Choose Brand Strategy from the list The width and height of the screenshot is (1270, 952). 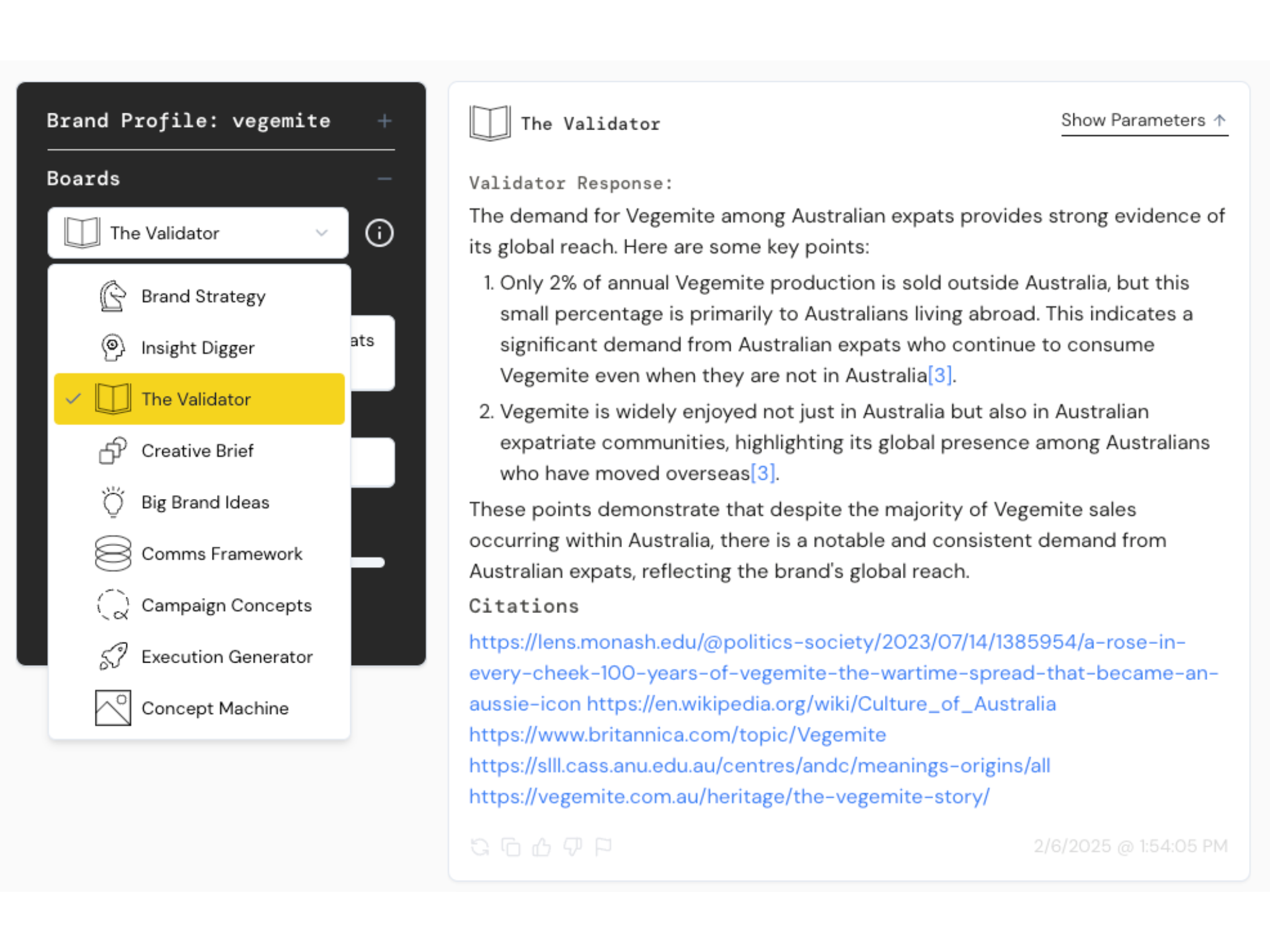coord(203,296)
